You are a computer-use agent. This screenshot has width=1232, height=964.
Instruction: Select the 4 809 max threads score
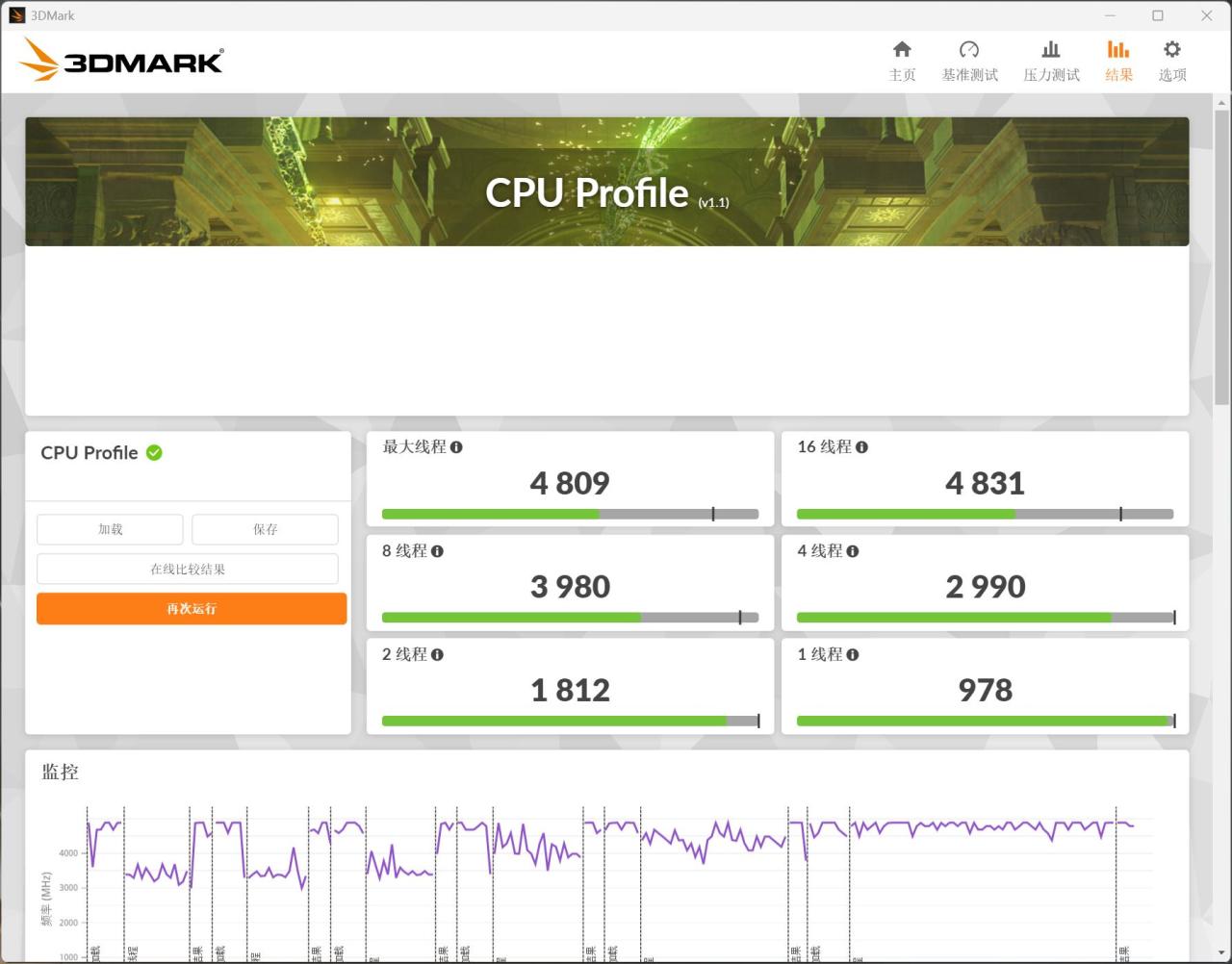tap(570, 483)
